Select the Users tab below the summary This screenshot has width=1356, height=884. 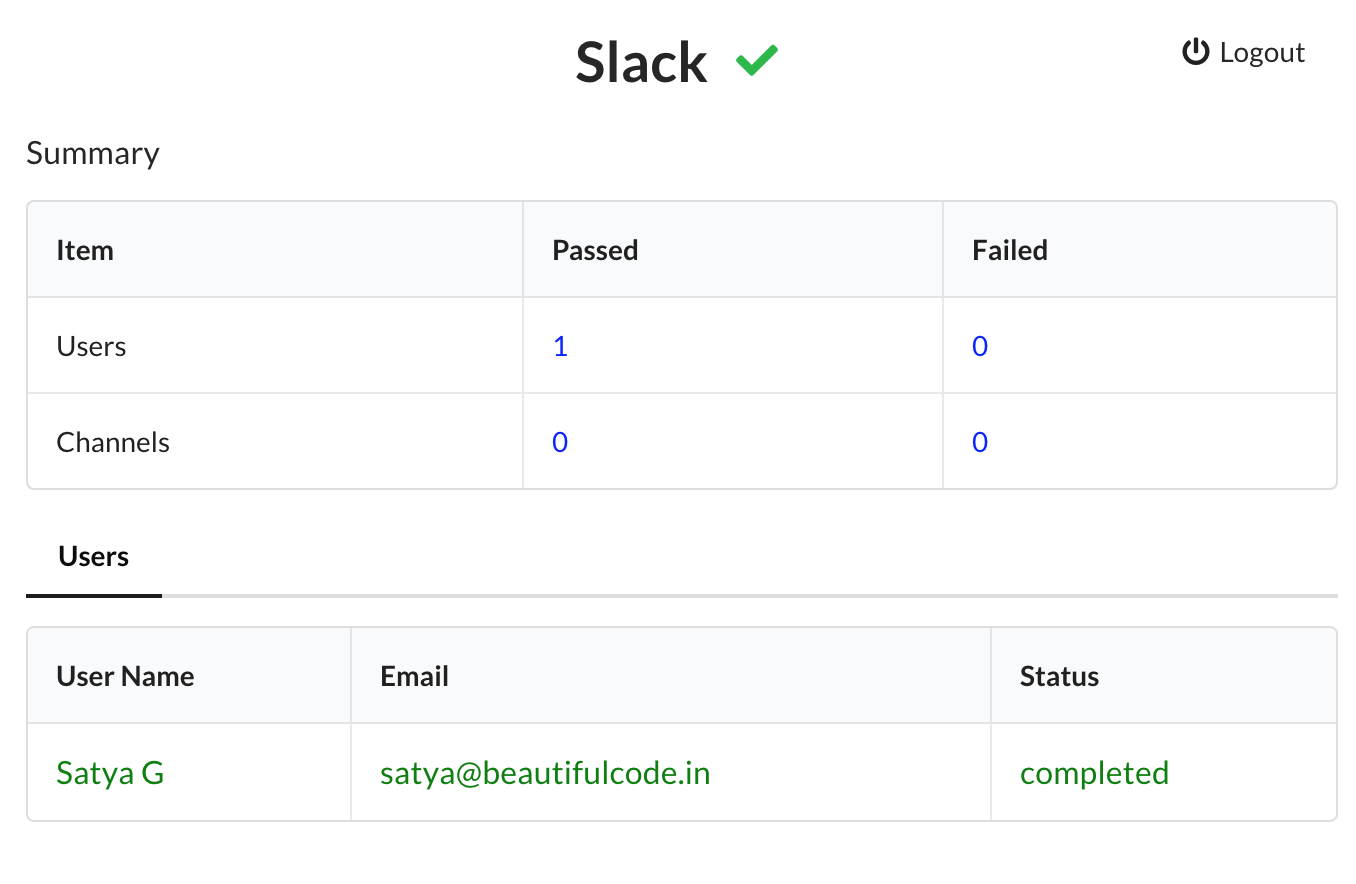pyautogui.click(x=93, y=556)
